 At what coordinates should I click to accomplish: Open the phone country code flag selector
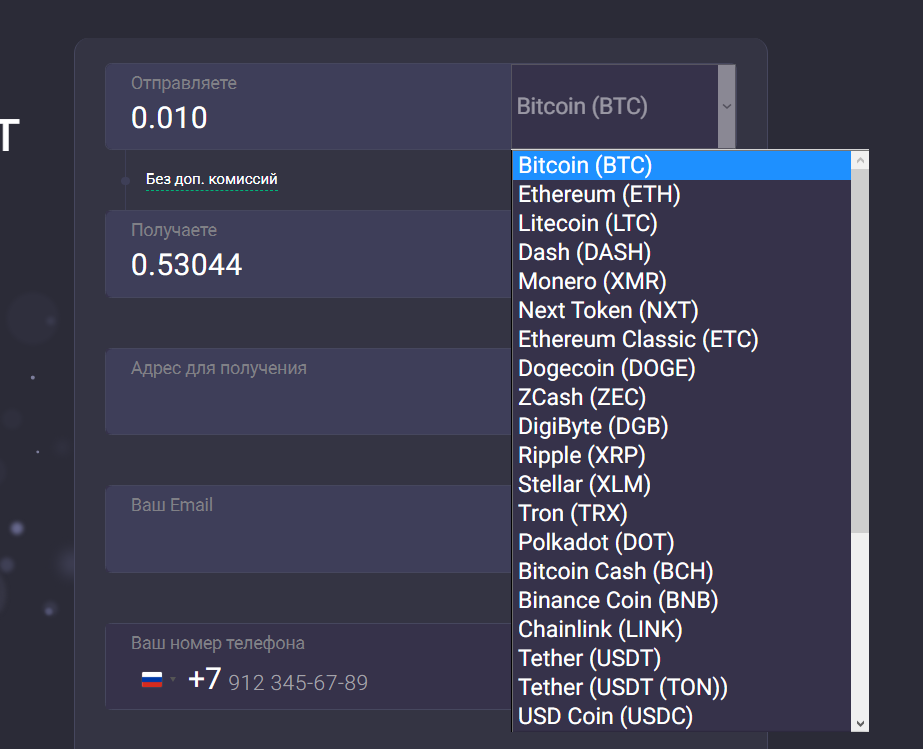[158, 680]
